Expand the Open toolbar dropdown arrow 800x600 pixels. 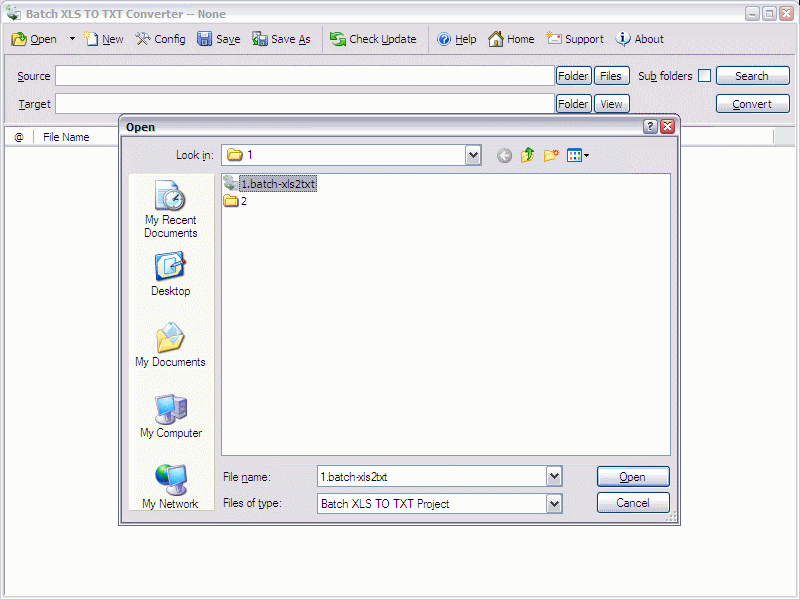point(72,39)
